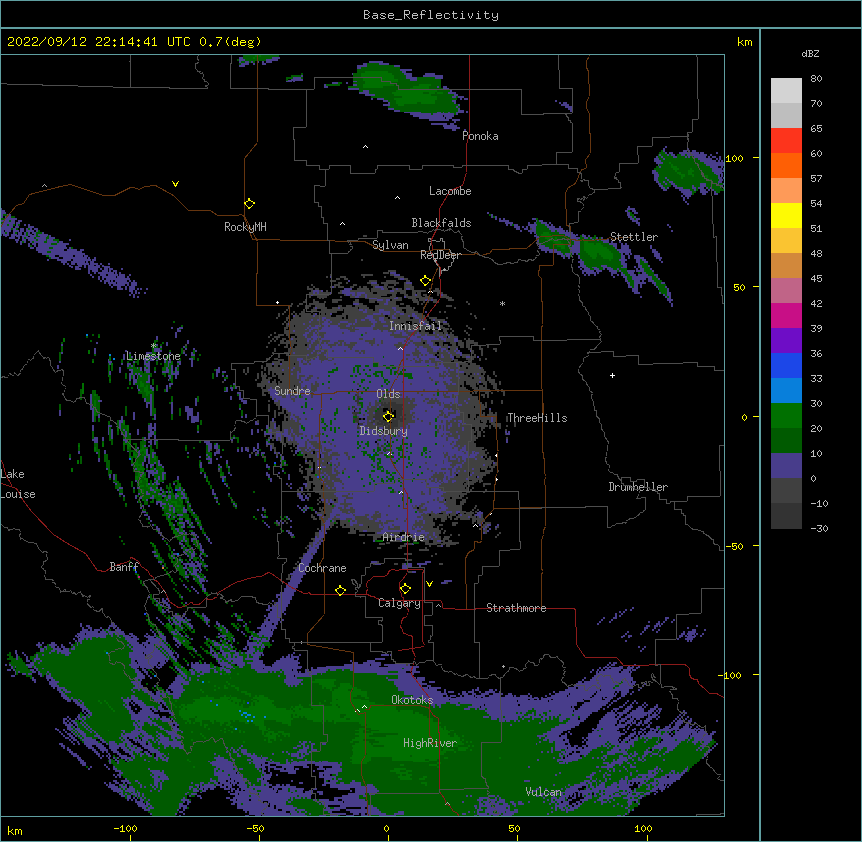Click the Stettler city label
Image resolution: width=862 pixels, height=842 pixels.
(x=634, y=237)
